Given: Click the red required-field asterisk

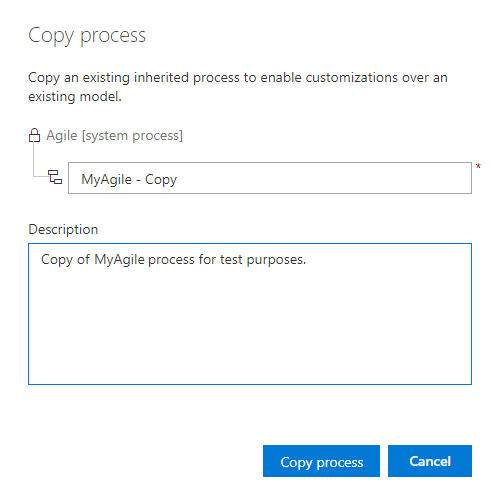Looking at the screenshot, I should 478,166.
